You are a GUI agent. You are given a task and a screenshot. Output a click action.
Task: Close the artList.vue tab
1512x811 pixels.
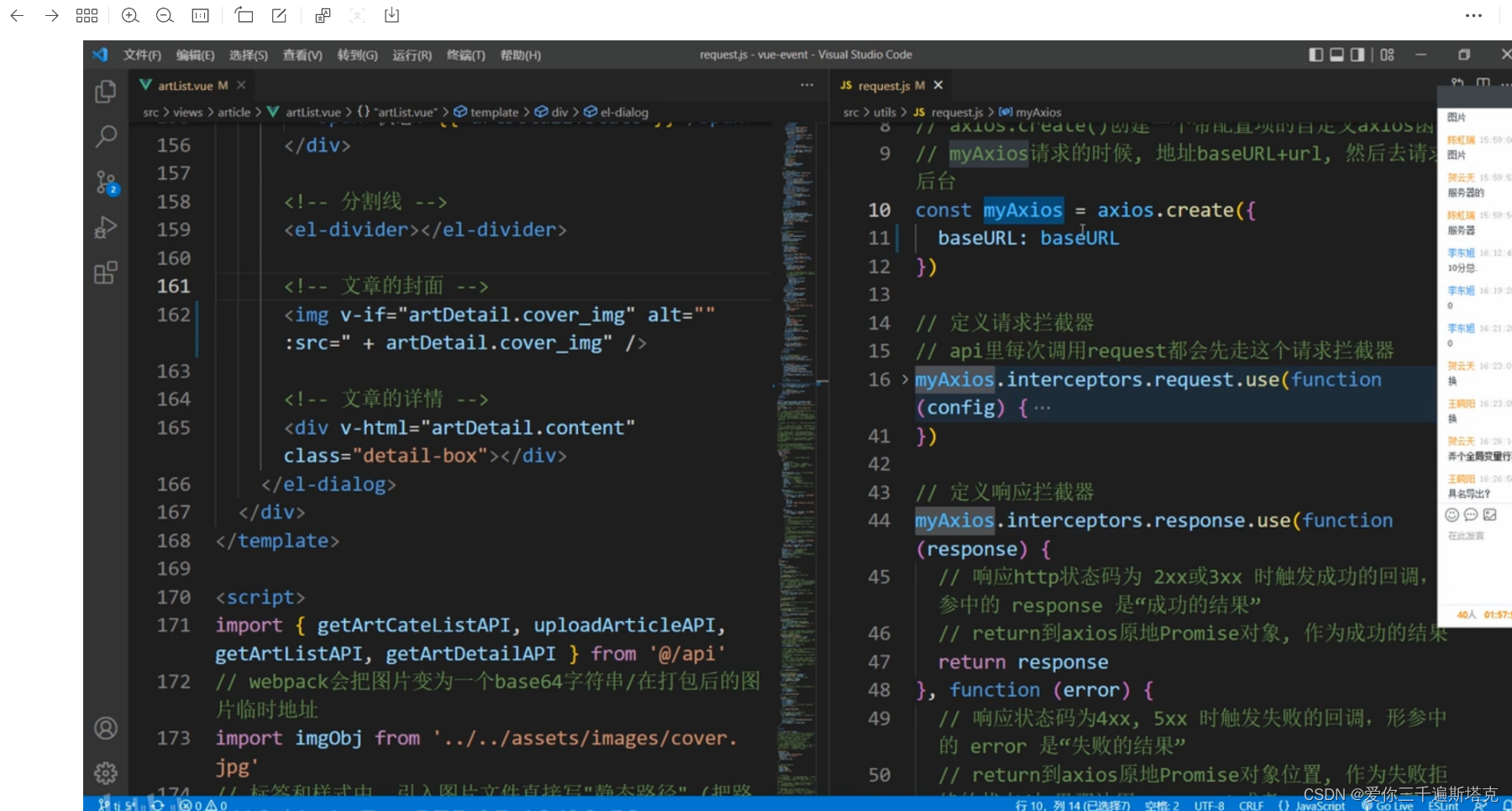click(241, 85)
